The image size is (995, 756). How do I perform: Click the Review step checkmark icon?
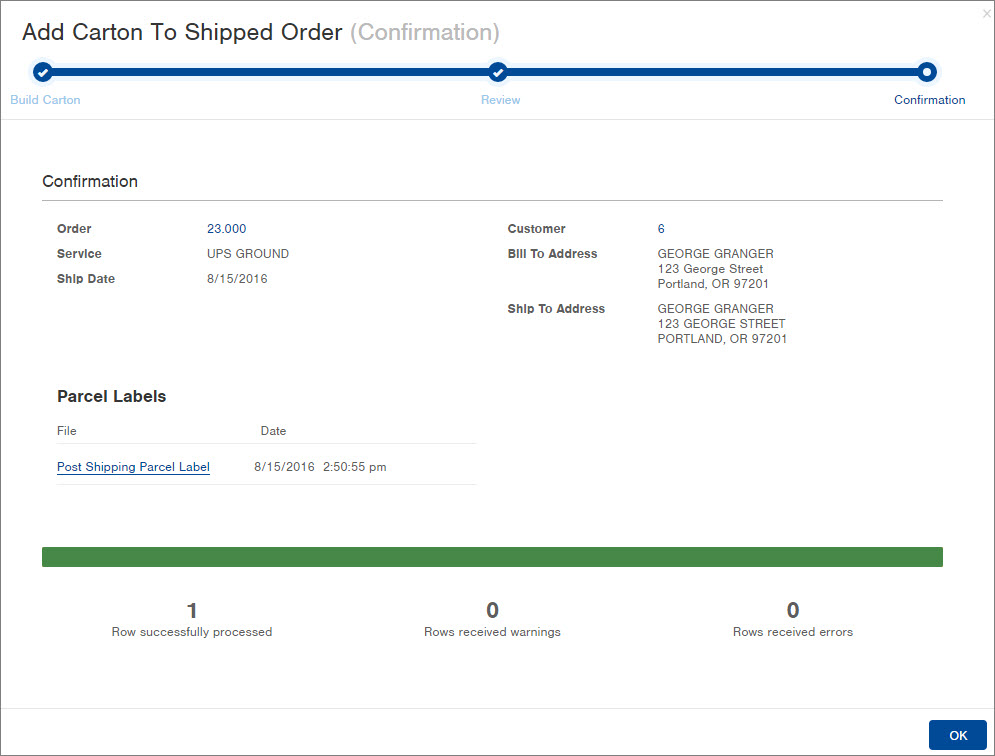click(x=498, y=72)
